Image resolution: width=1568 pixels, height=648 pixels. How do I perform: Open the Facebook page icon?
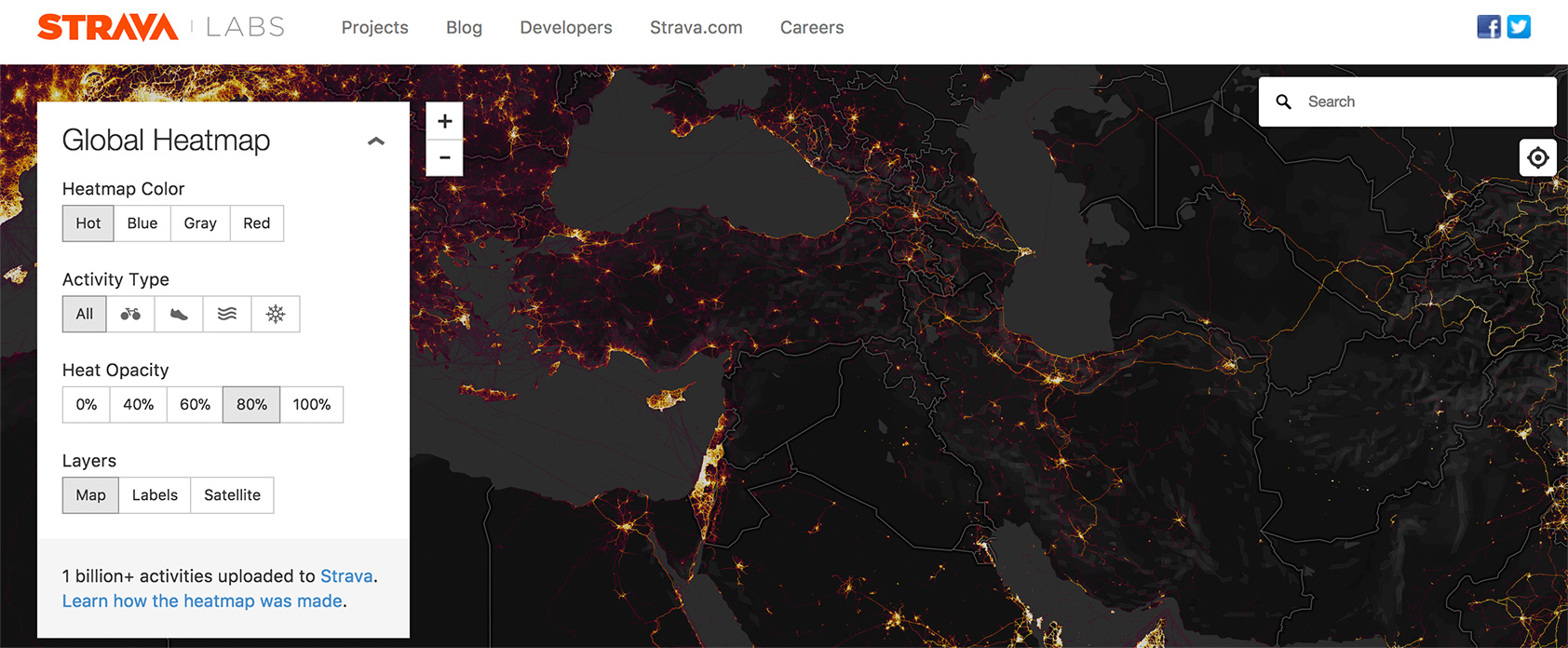point(1489,27)
